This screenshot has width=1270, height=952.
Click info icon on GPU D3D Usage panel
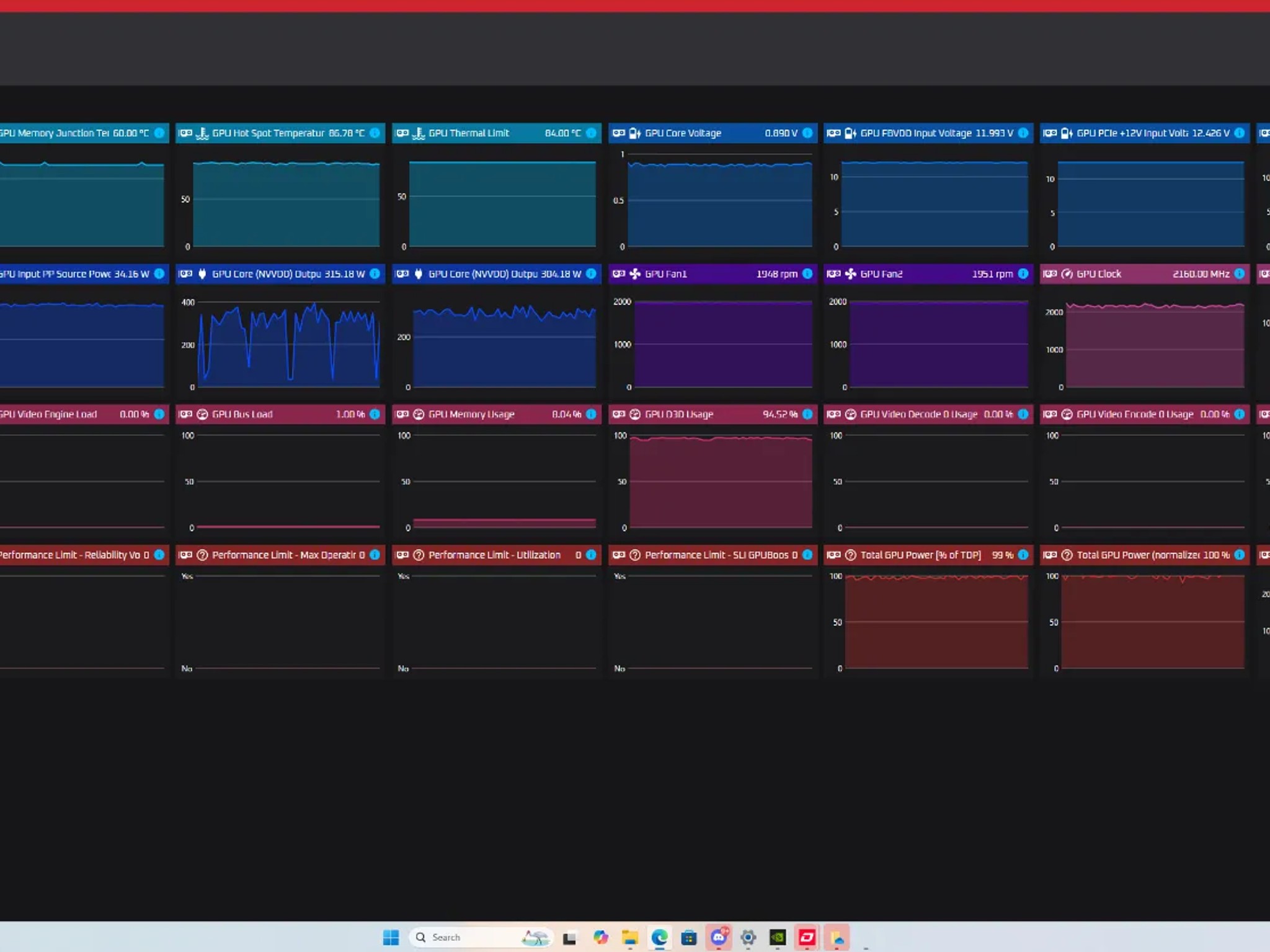[x=807, y=414]
